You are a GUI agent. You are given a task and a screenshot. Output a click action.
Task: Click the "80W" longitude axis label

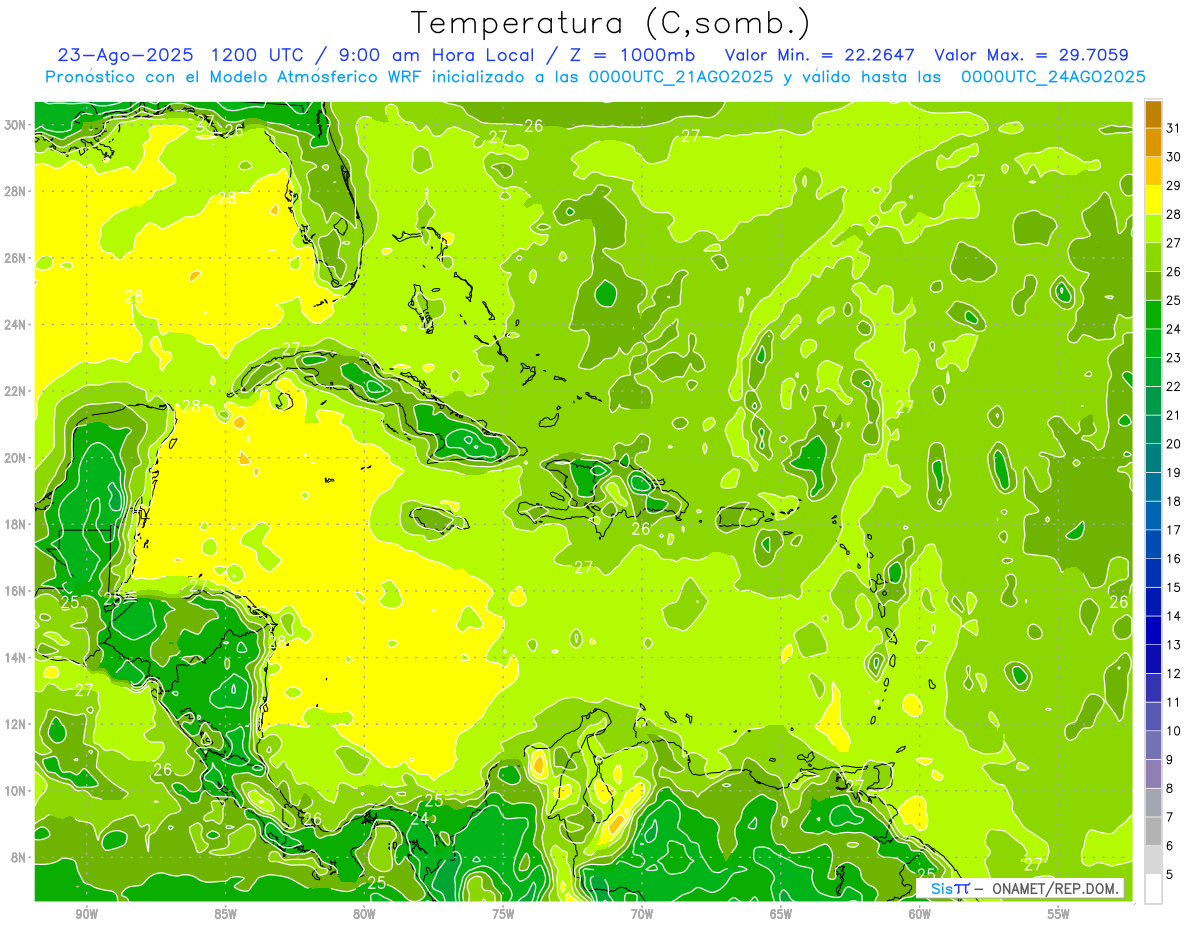tap(364, 914)
